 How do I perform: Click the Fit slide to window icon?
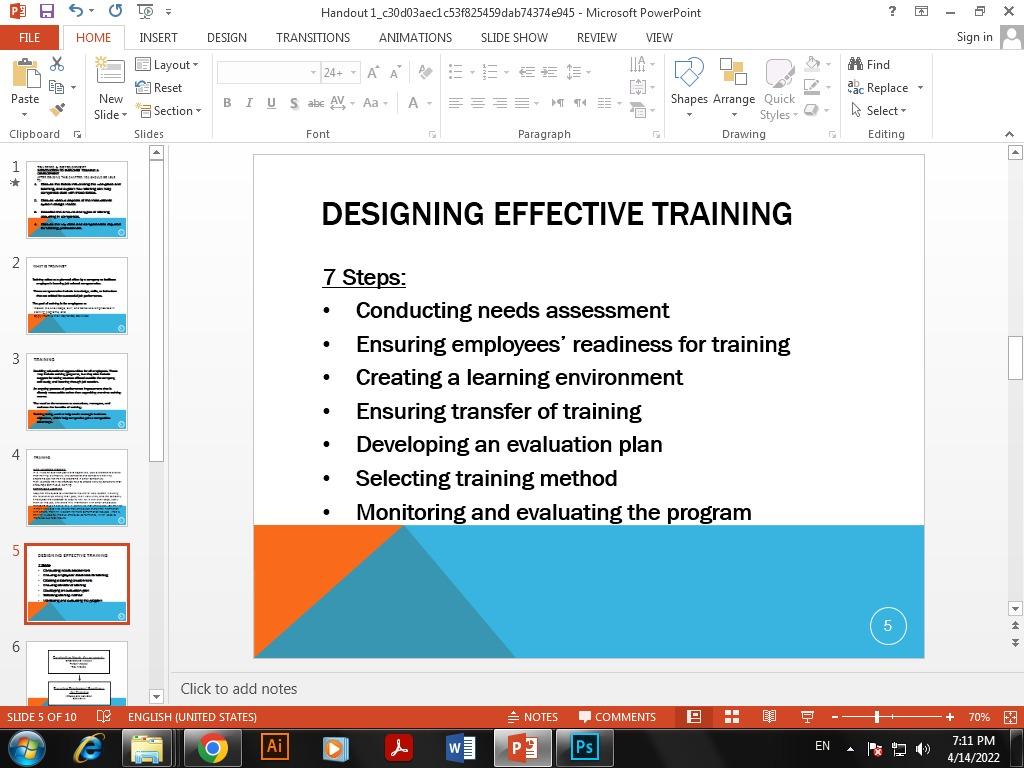(x=1010, y=717)
